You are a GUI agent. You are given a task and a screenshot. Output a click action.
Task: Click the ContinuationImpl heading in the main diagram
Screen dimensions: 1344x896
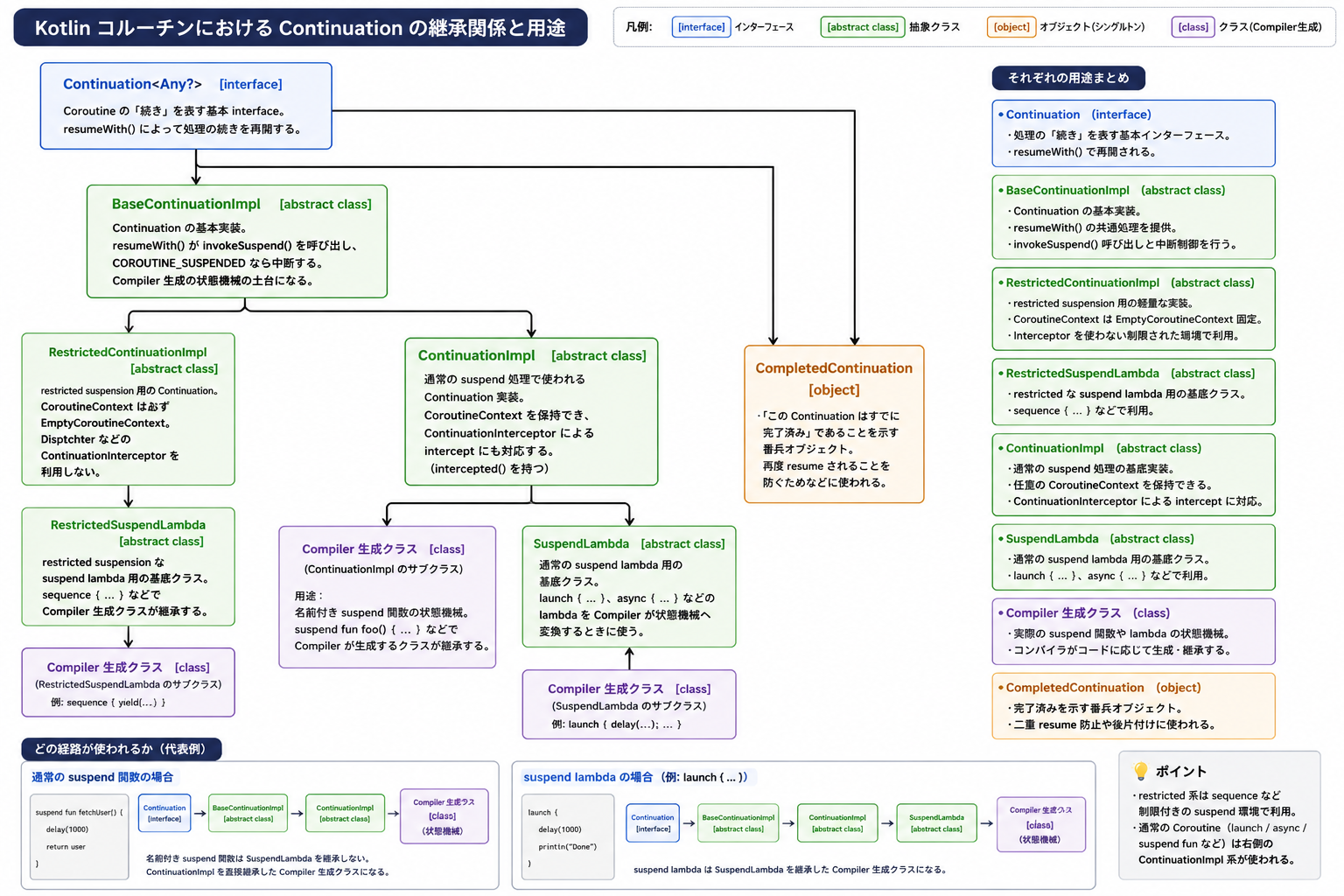[x=476, y=355]
